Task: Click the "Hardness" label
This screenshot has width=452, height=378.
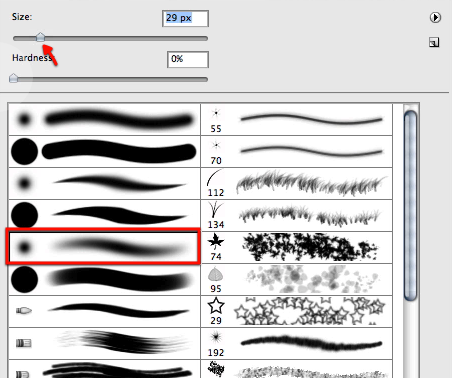Action: tap(32, 58)
